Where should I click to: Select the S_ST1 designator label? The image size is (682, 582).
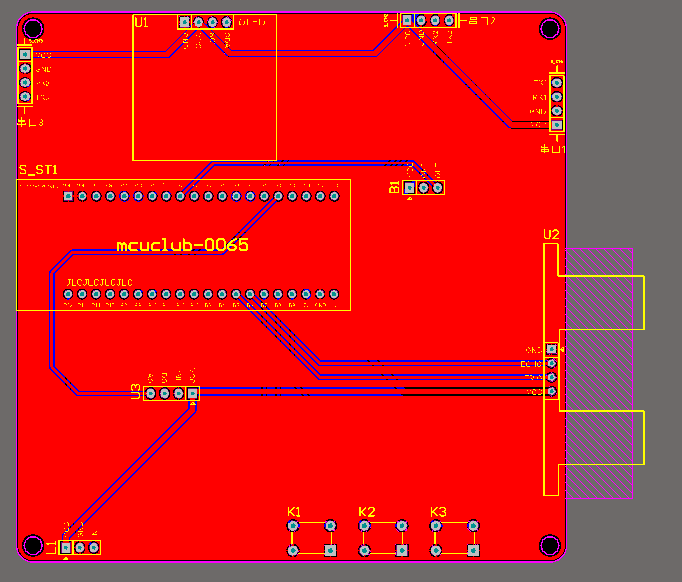tap(38, 170)
